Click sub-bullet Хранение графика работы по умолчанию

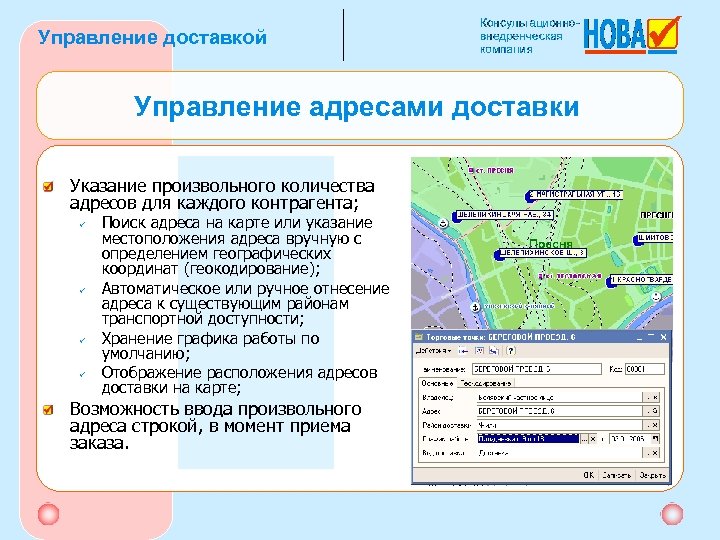[x=210, y=346]
